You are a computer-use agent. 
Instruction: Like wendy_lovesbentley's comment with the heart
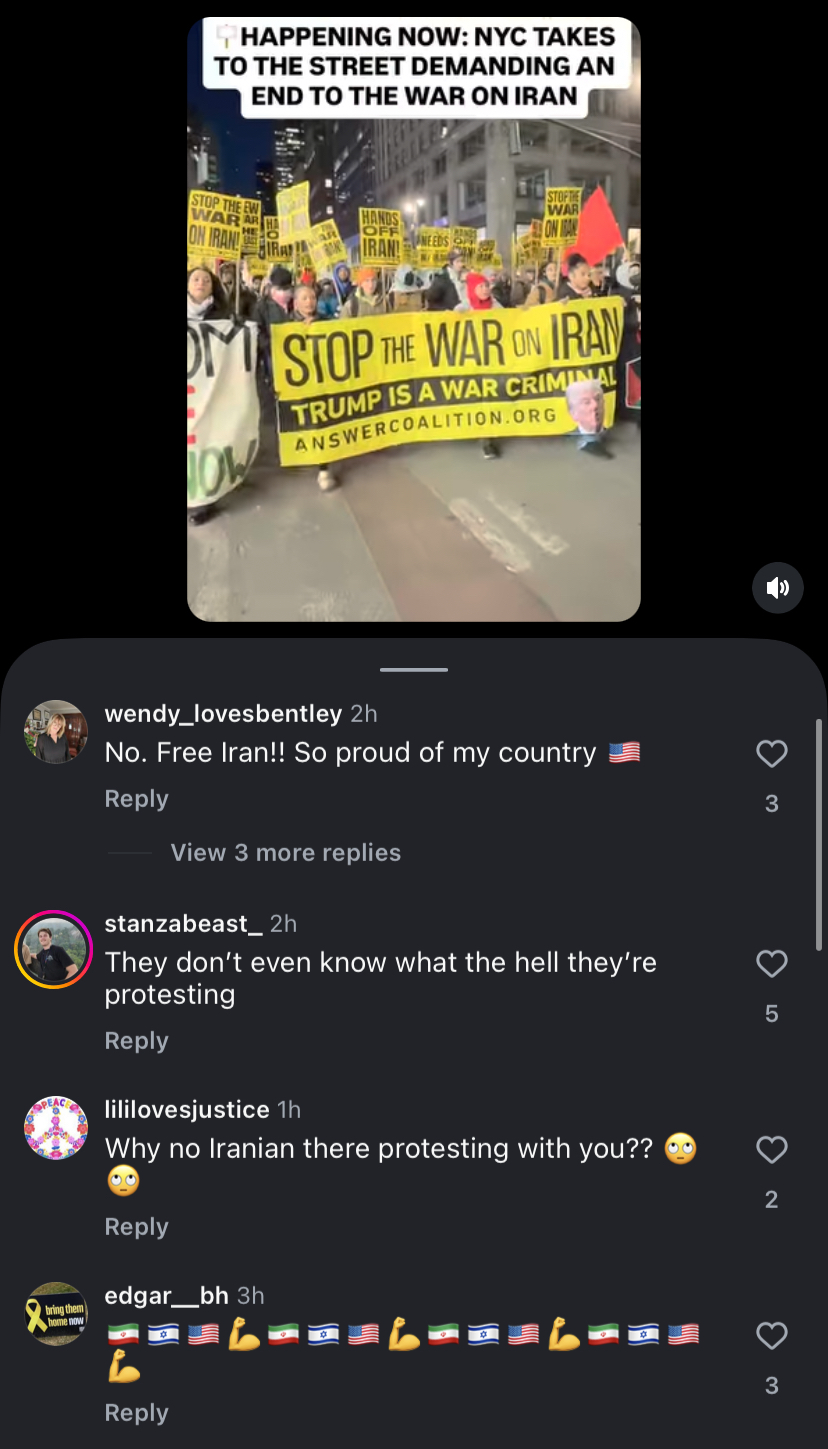coord(771,754)
